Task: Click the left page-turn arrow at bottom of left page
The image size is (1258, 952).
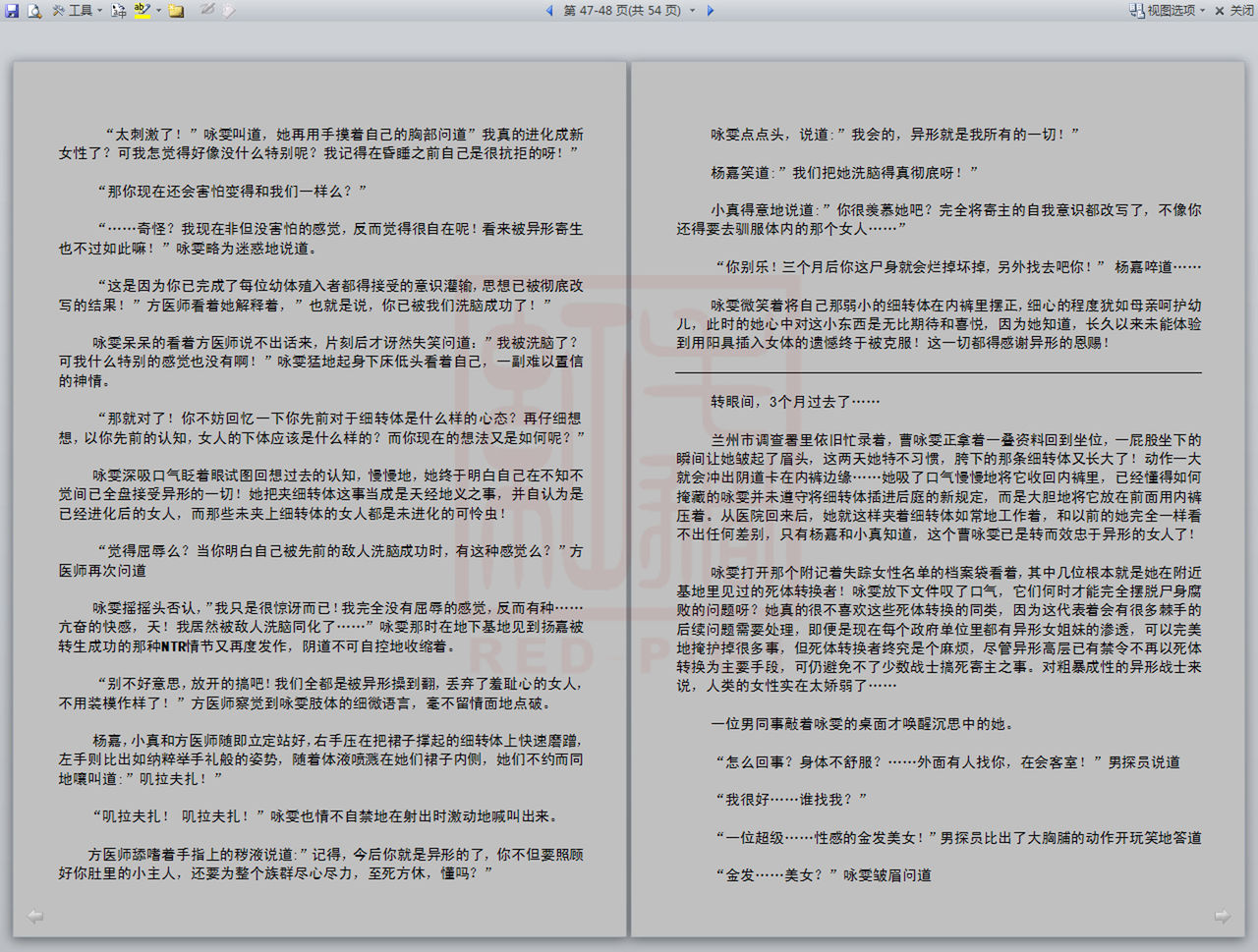Action: coord(35,916)
